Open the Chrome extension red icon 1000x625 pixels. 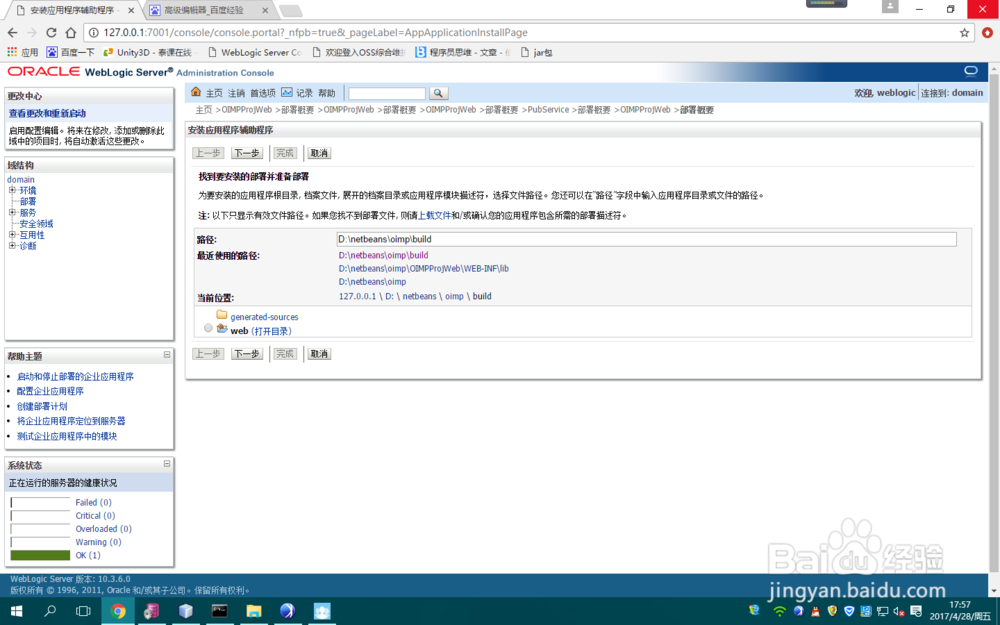click(987, 33)
